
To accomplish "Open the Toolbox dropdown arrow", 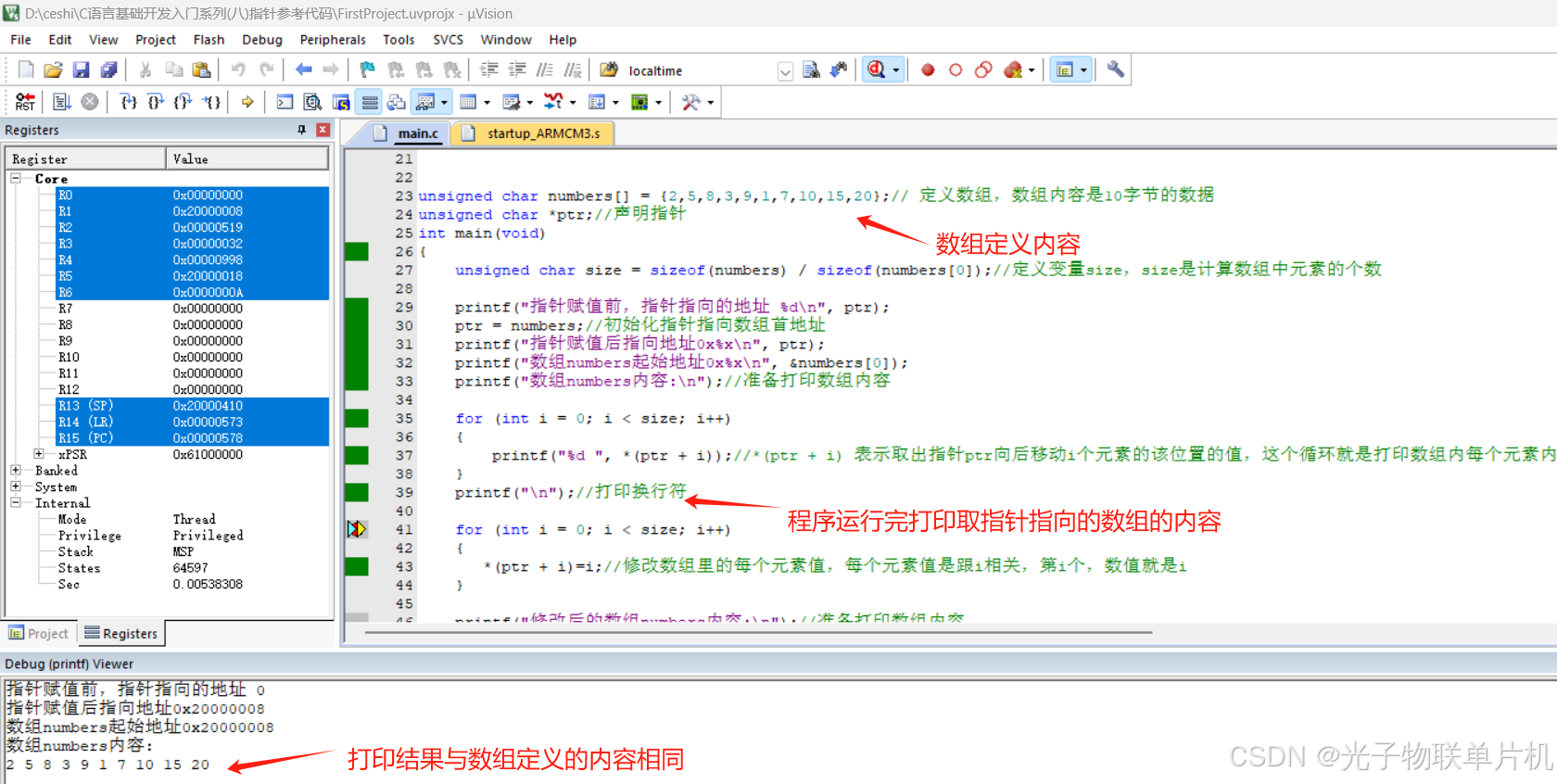I will (x=711, y=103).
